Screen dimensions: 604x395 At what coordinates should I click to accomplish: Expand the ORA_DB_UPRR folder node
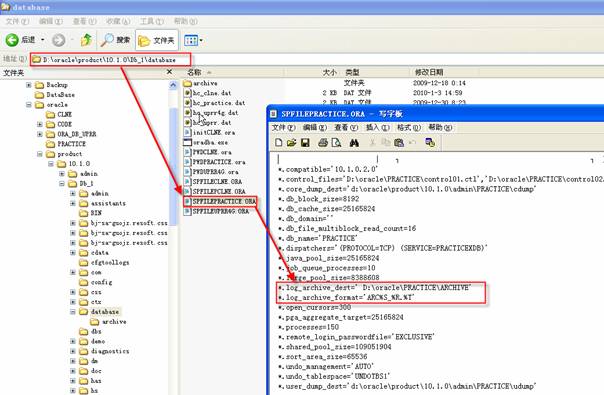pyautogui.click(x=40, y=134)
